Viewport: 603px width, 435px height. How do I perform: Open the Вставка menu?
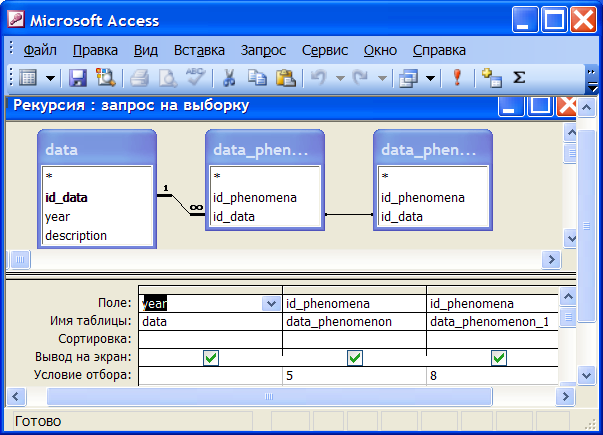(x=199, y=50)
